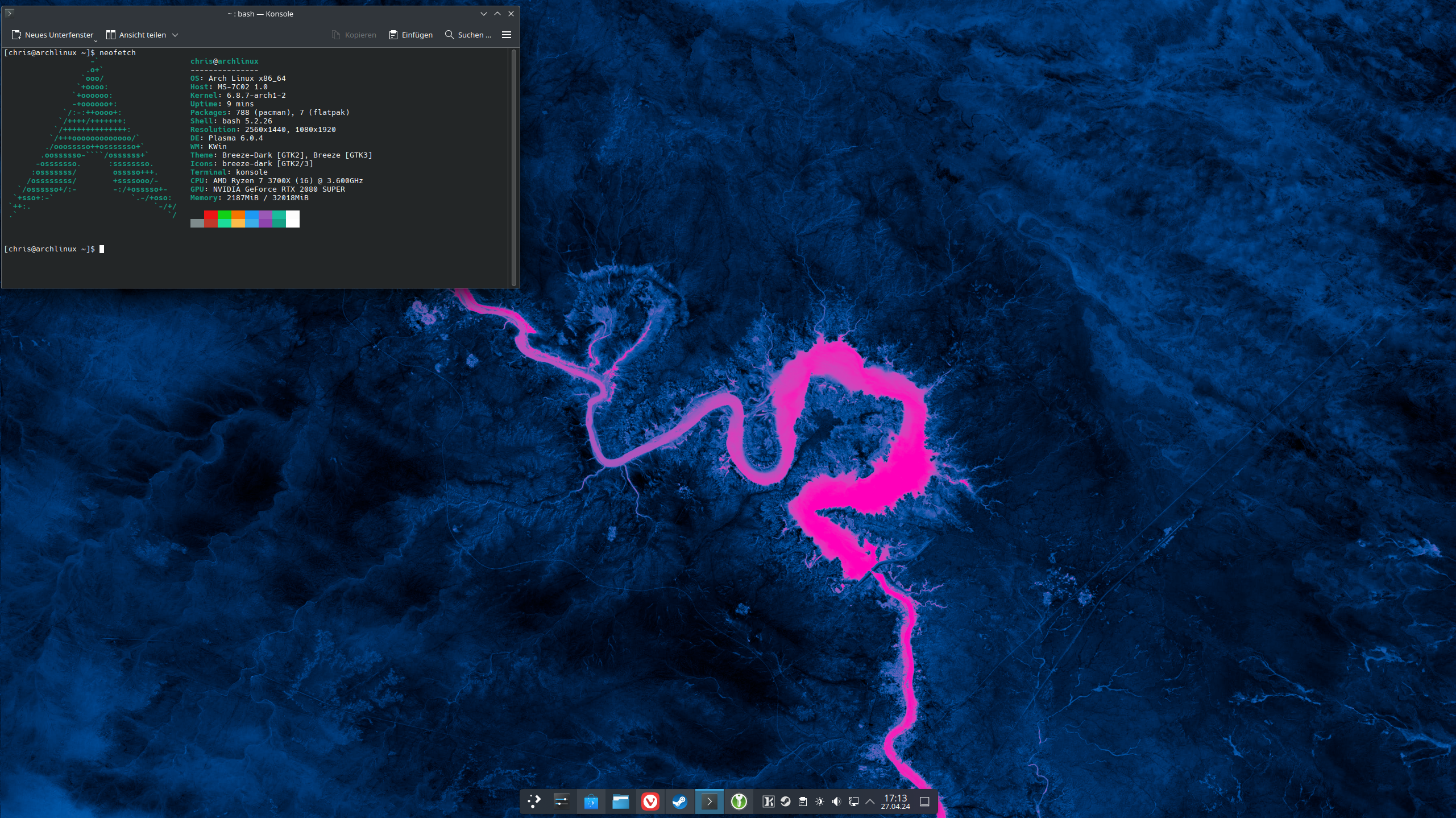
Task: Open the KeePassXC taskbar entry
Action: click(x=739, y=802)
